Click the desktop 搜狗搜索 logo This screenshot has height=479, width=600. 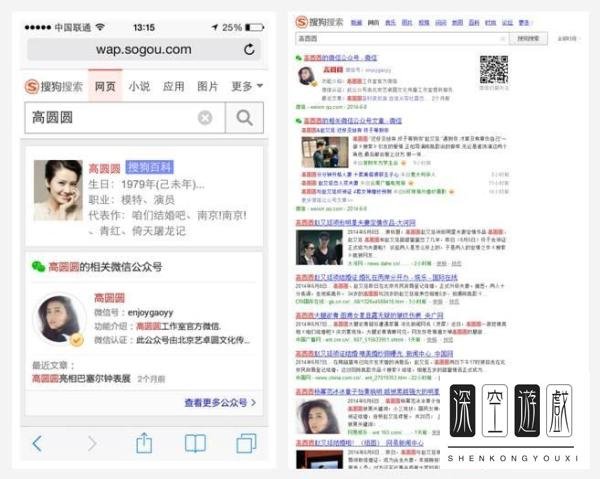pyautogui.click(x=320, y=22)
